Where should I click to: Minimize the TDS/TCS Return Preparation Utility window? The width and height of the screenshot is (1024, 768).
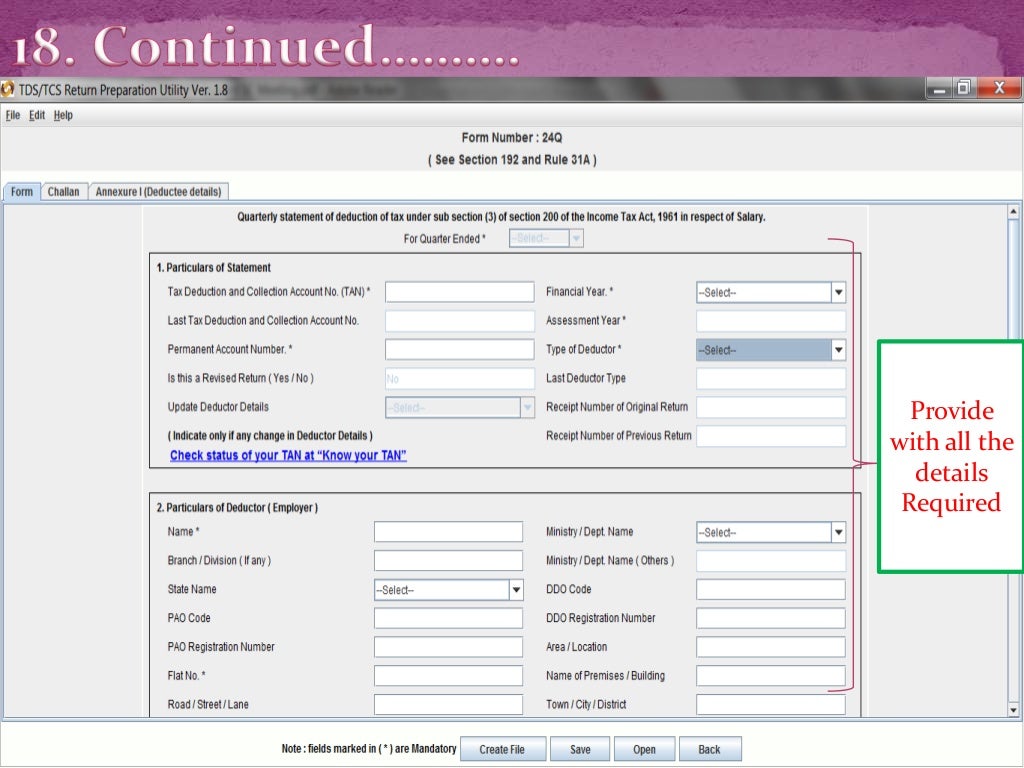pyautogui.click(x=939, y=88)
